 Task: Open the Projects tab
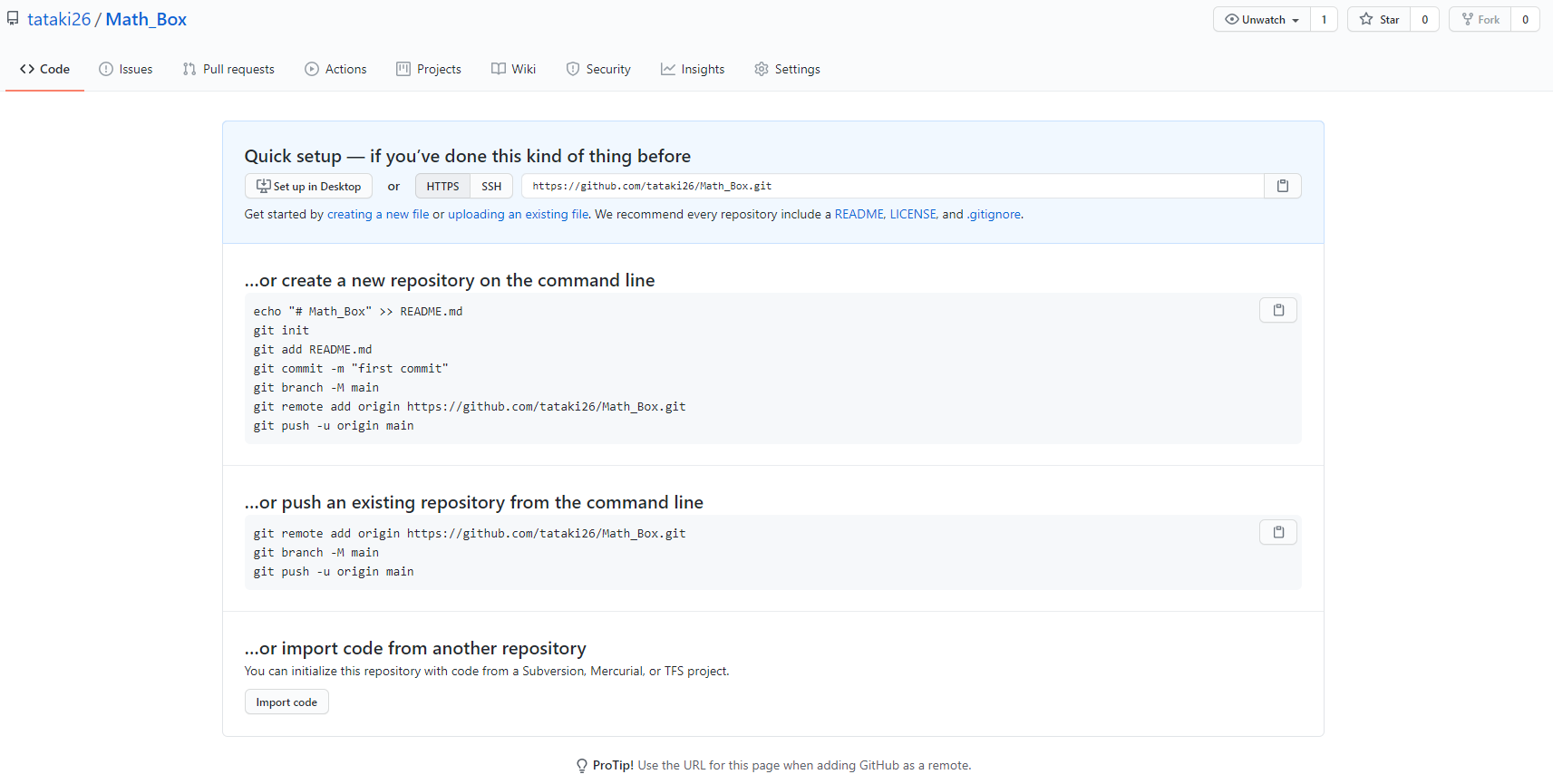tap(429, 69)
